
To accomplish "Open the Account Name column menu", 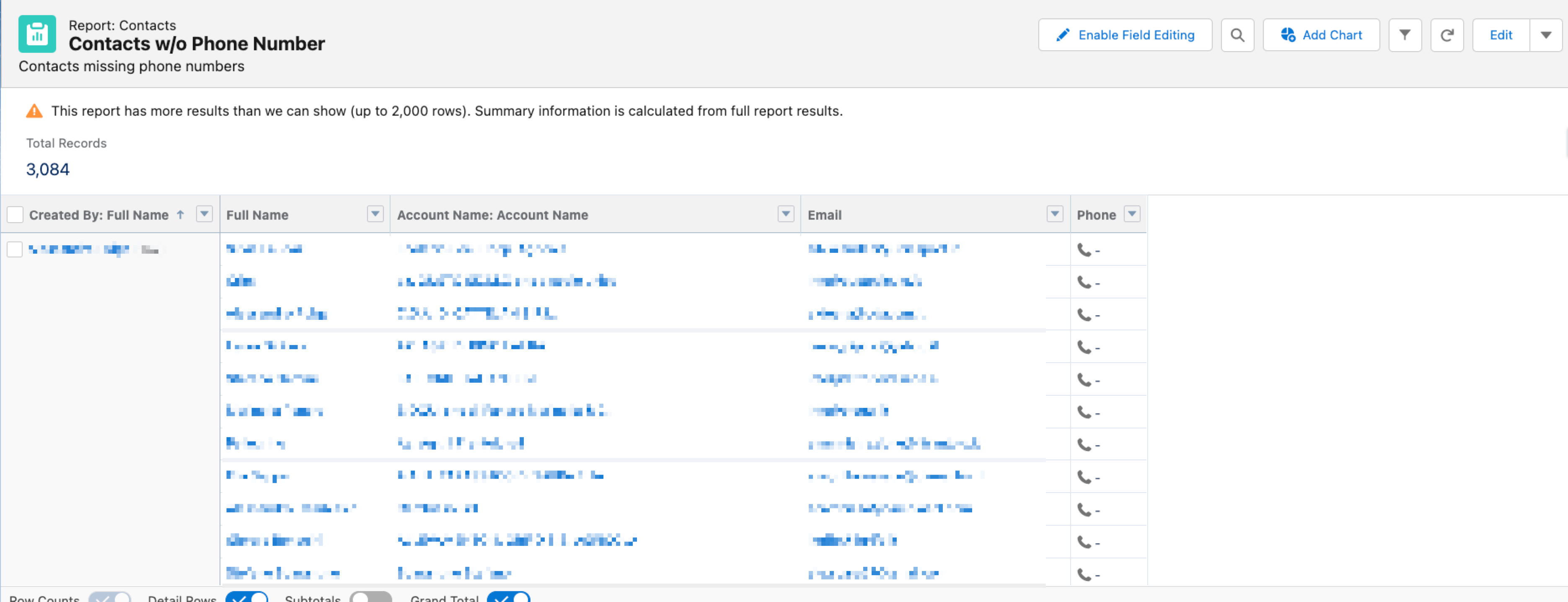I will pyautogui.click(x=786, y=214).
